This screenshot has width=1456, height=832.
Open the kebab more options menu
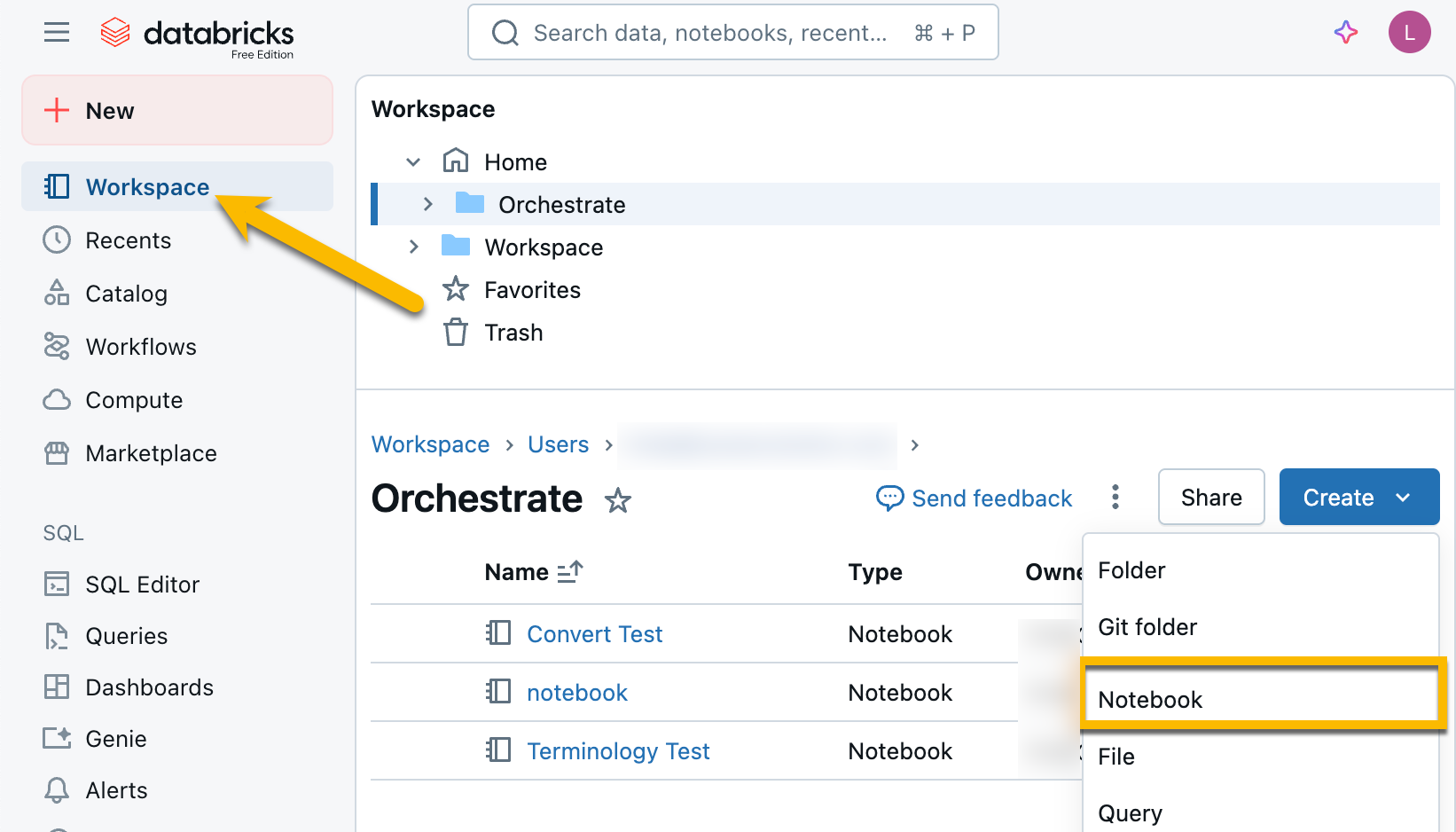coord(1115,497)
